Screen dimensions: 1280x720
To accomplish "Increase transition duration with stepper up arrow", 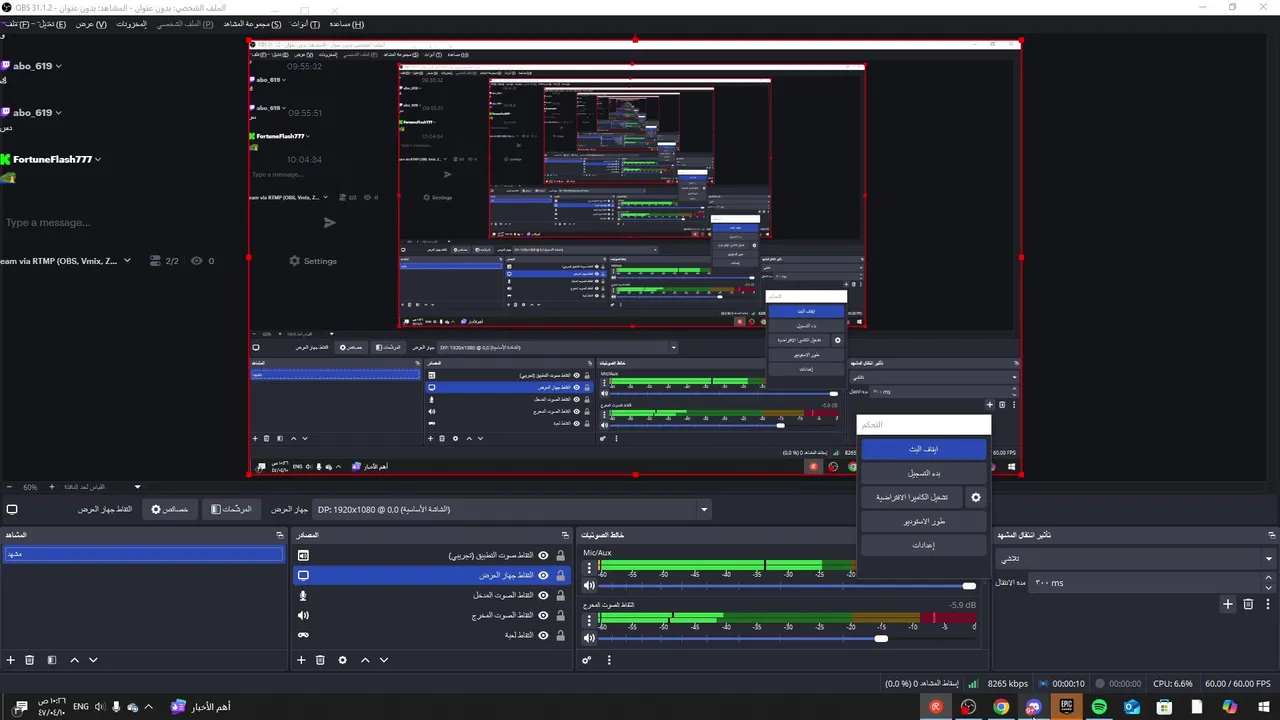I will (1270, 578).
